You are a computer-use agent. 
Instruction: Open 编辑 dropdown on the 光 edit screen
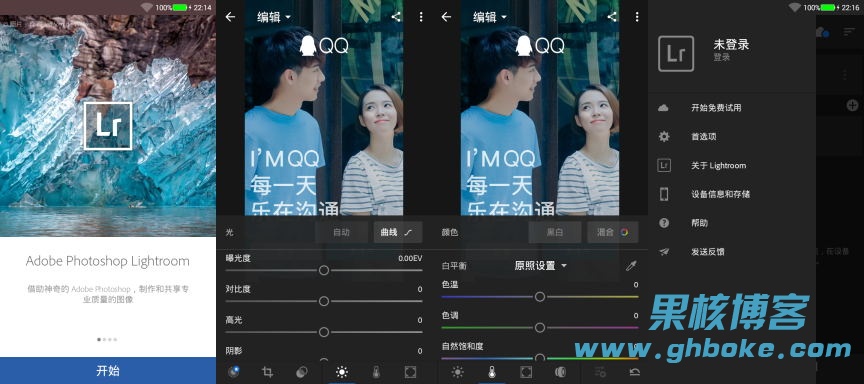[274, 17]
